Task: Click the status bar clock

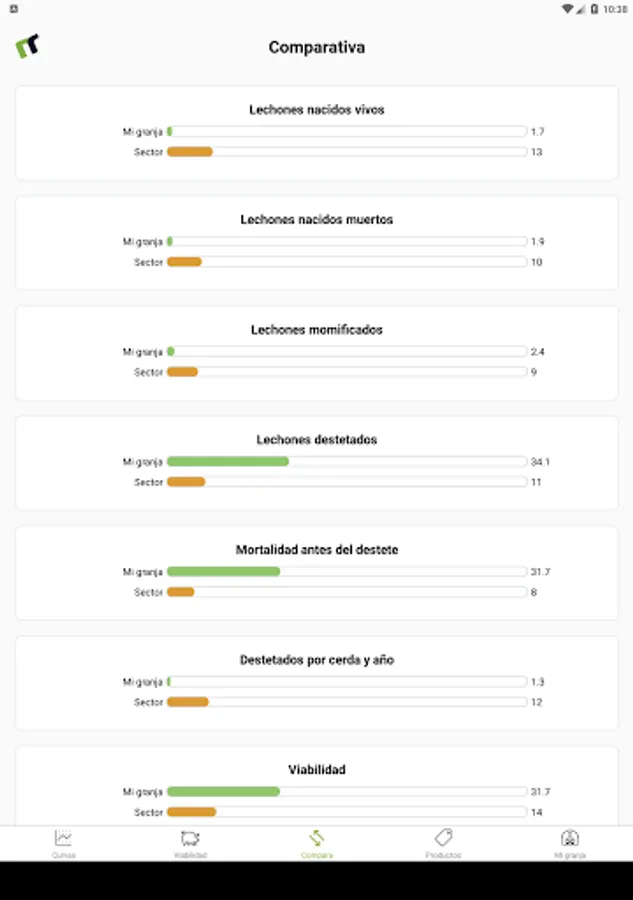Action: (x=616, y=8)
